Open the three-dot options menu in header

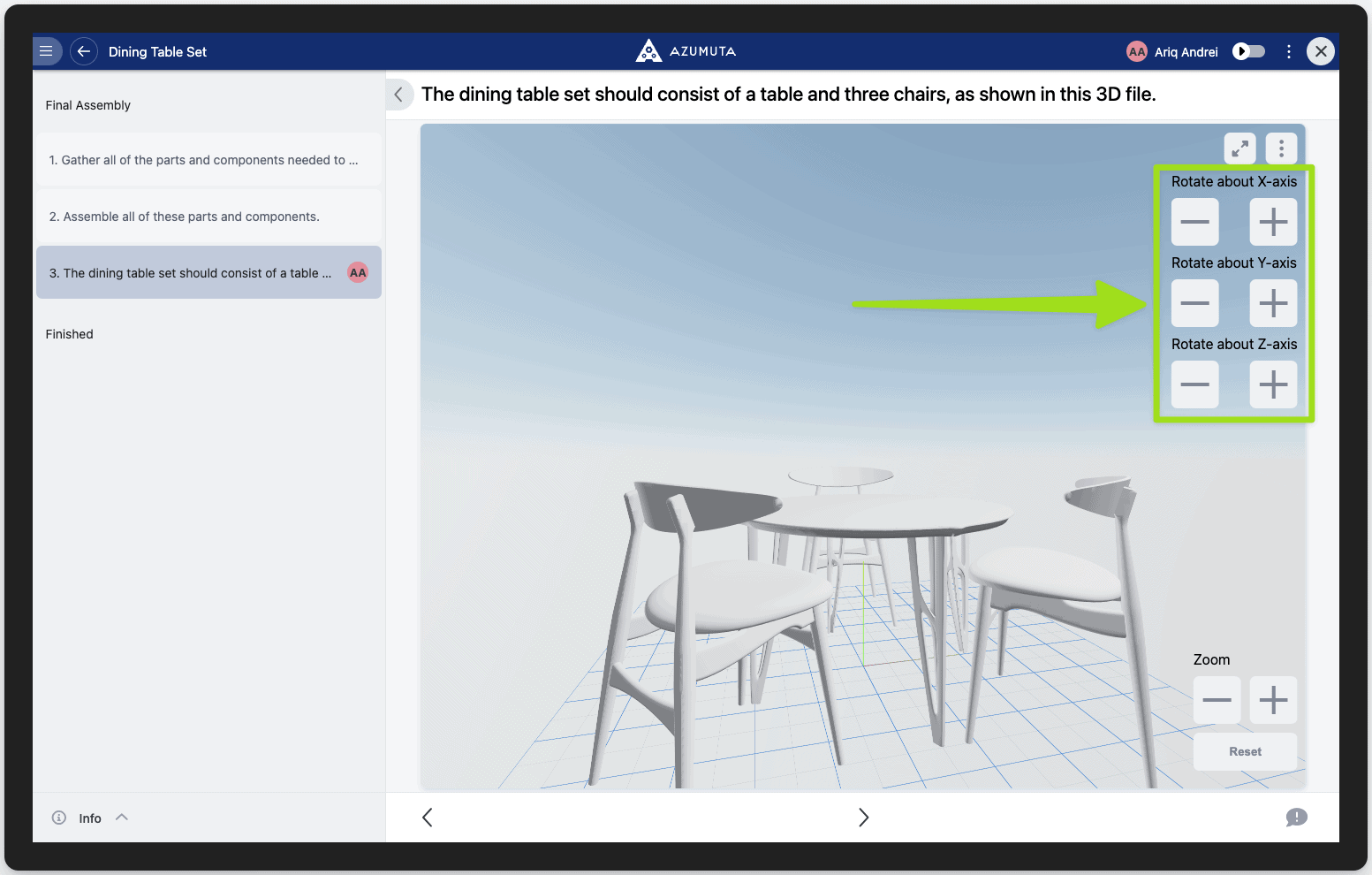(x=1289, y=51)
